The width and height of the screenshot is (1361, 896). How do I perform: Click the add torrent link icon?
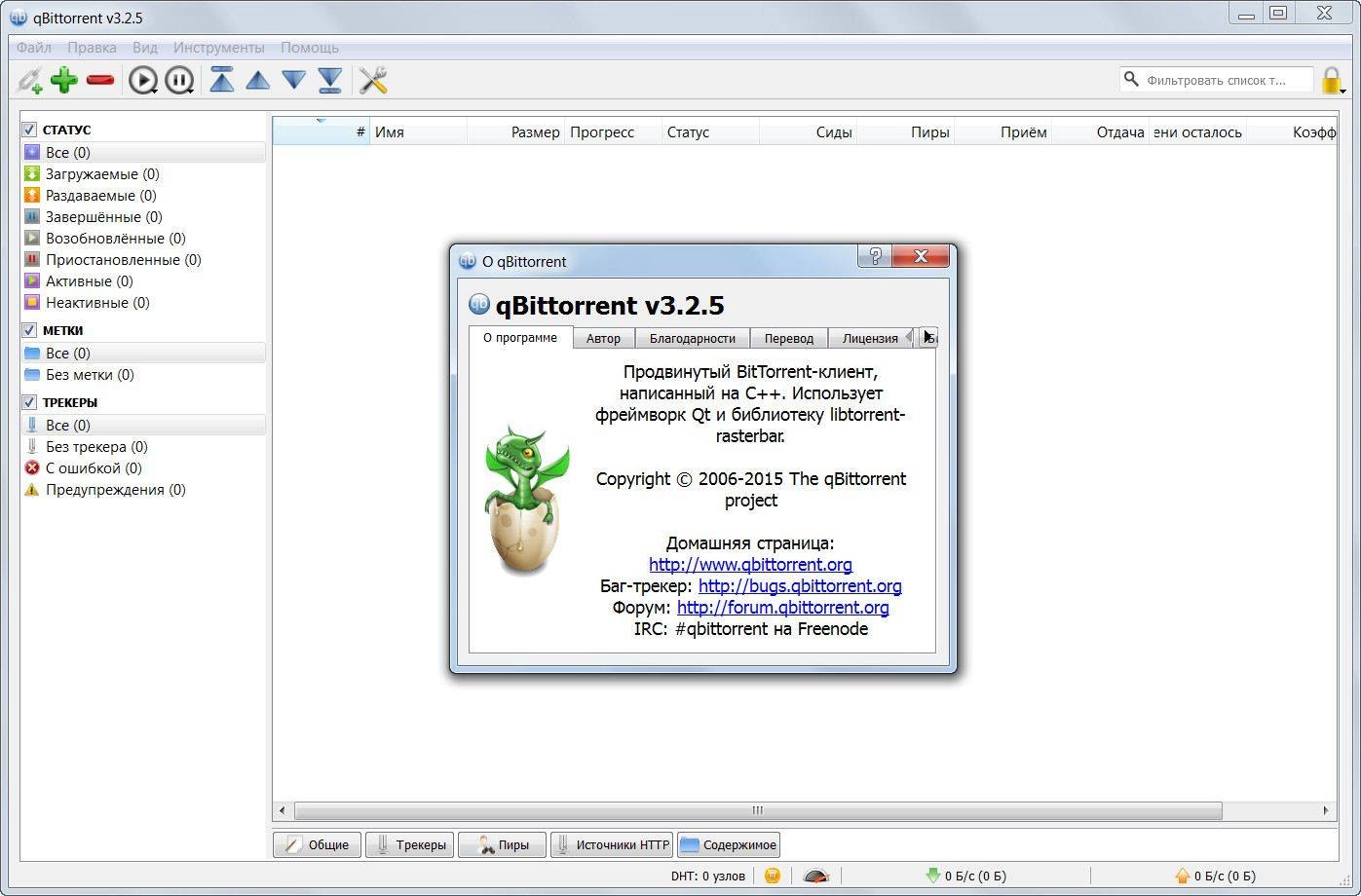[29, 80]
